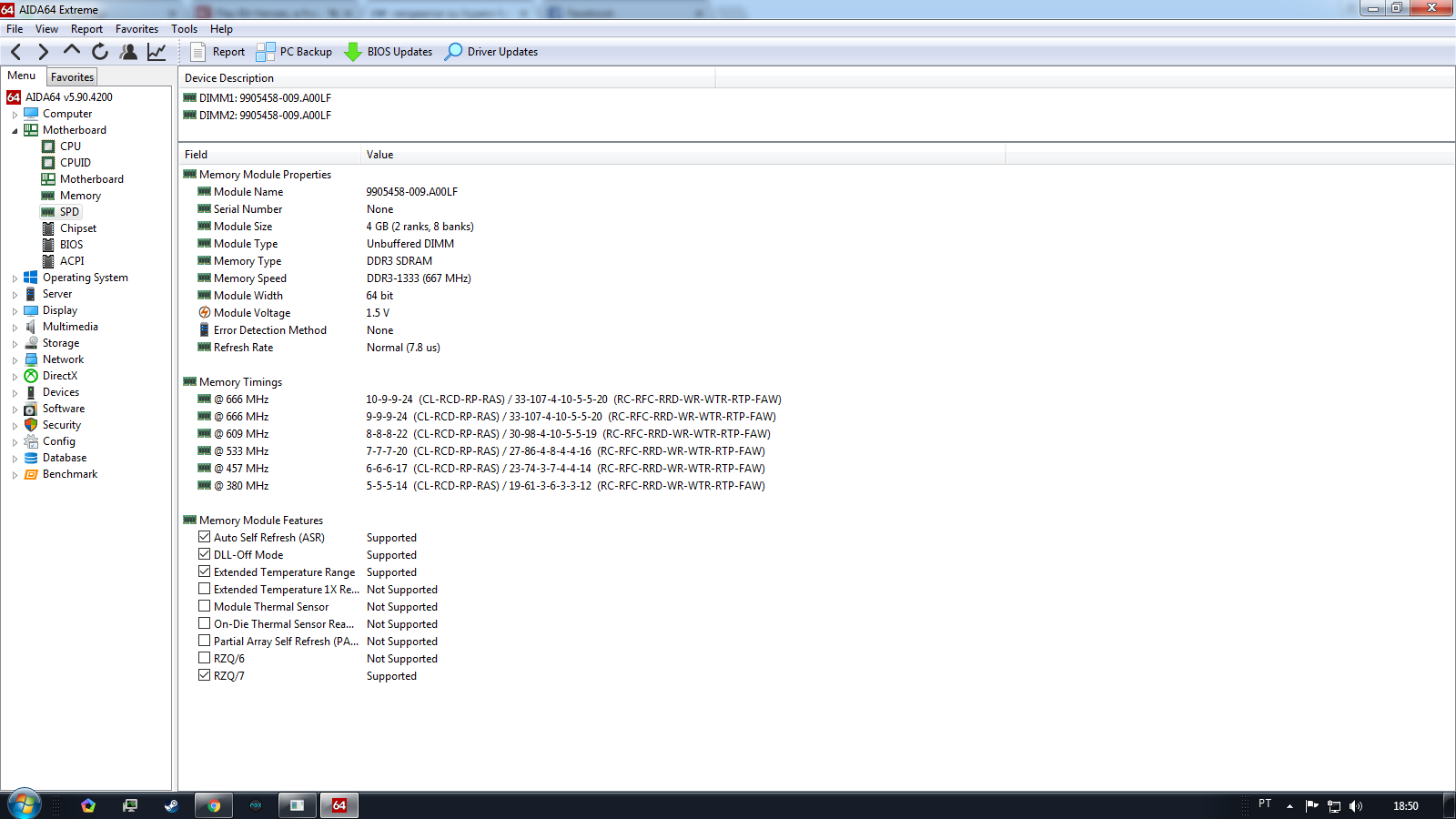Toggle Extended Temperature 1X Refresh checkbox
The width and height of the screenshot is (1456, 819).
coord(205,589)
